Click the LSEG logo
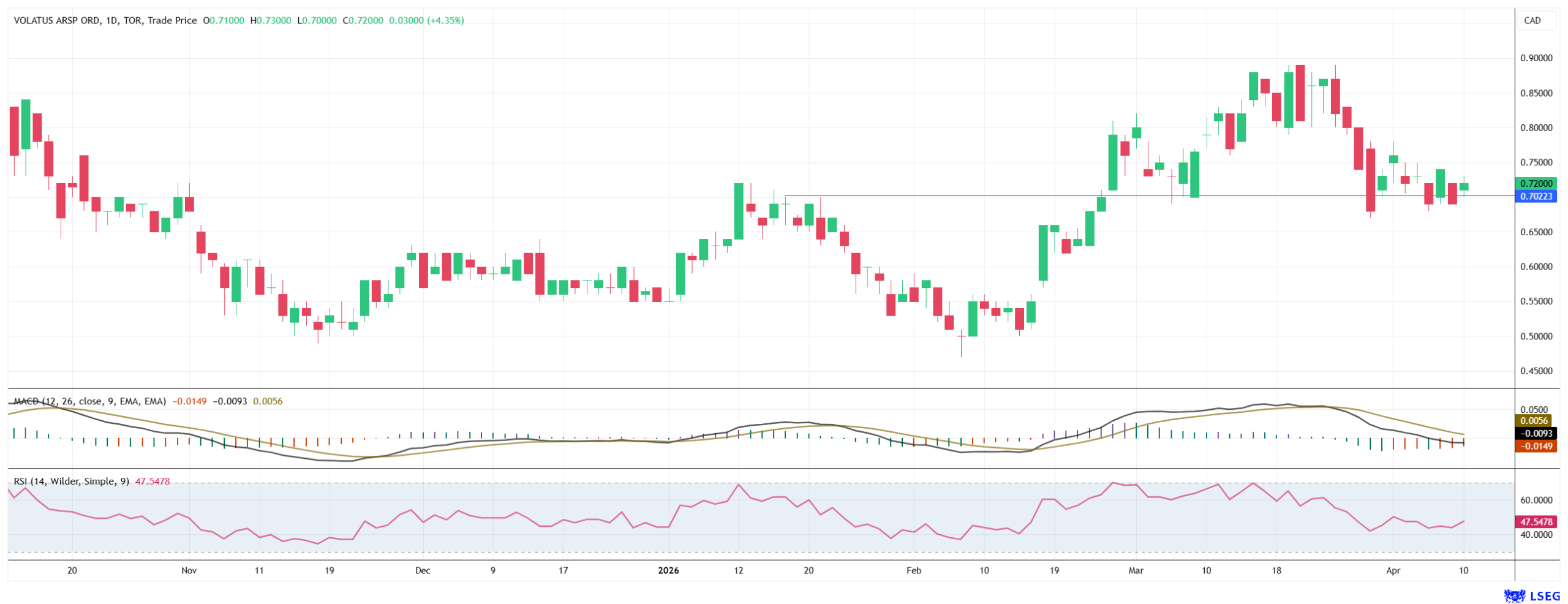1568x604 pixels. tap(1532, 595)
